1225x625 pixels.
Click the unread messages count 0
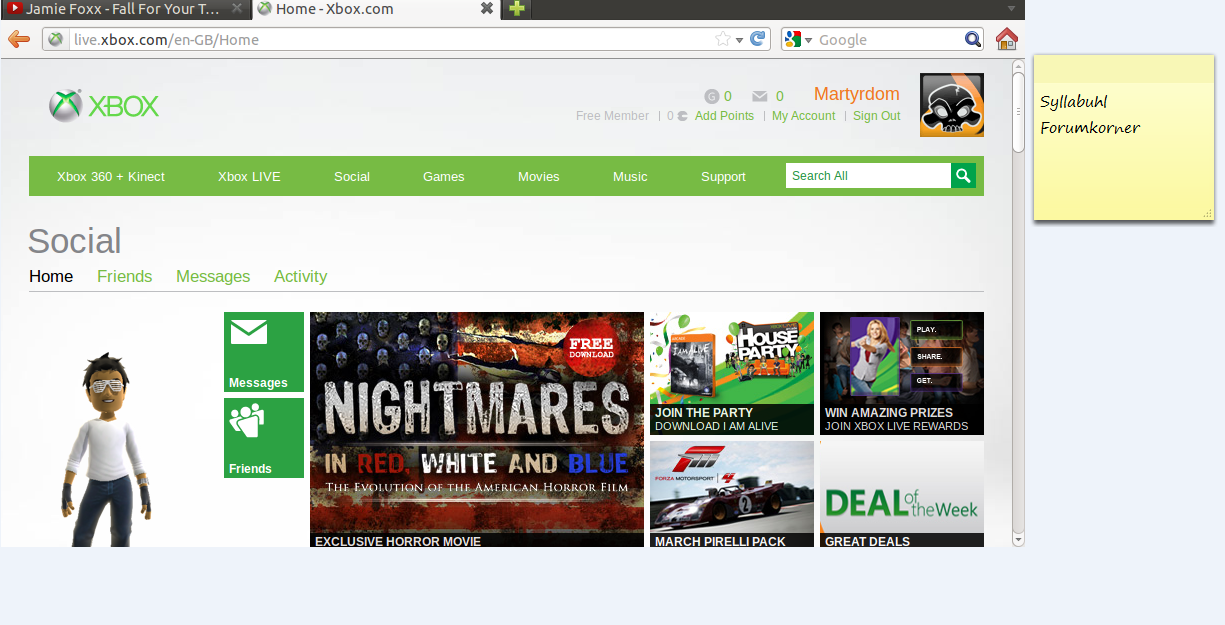click(779, 97)
